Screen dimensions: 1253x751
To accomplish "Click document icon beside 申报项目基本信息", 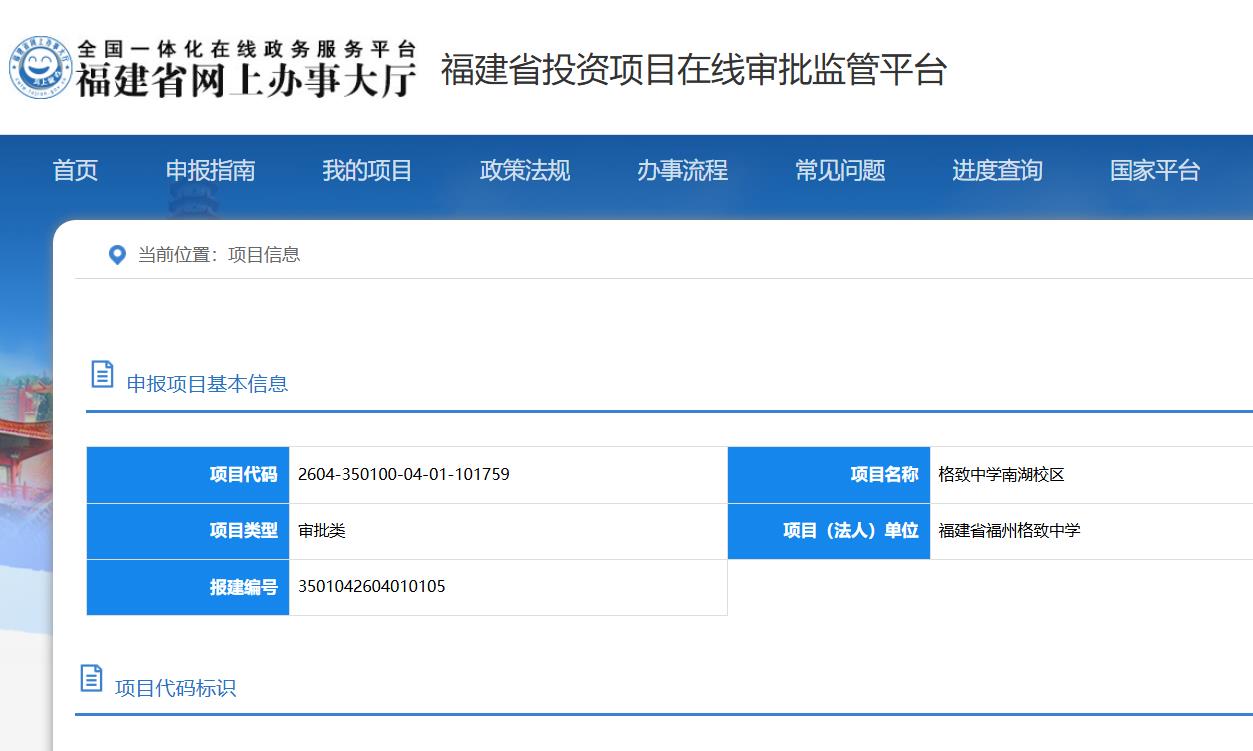I will [x=102, y=375].
